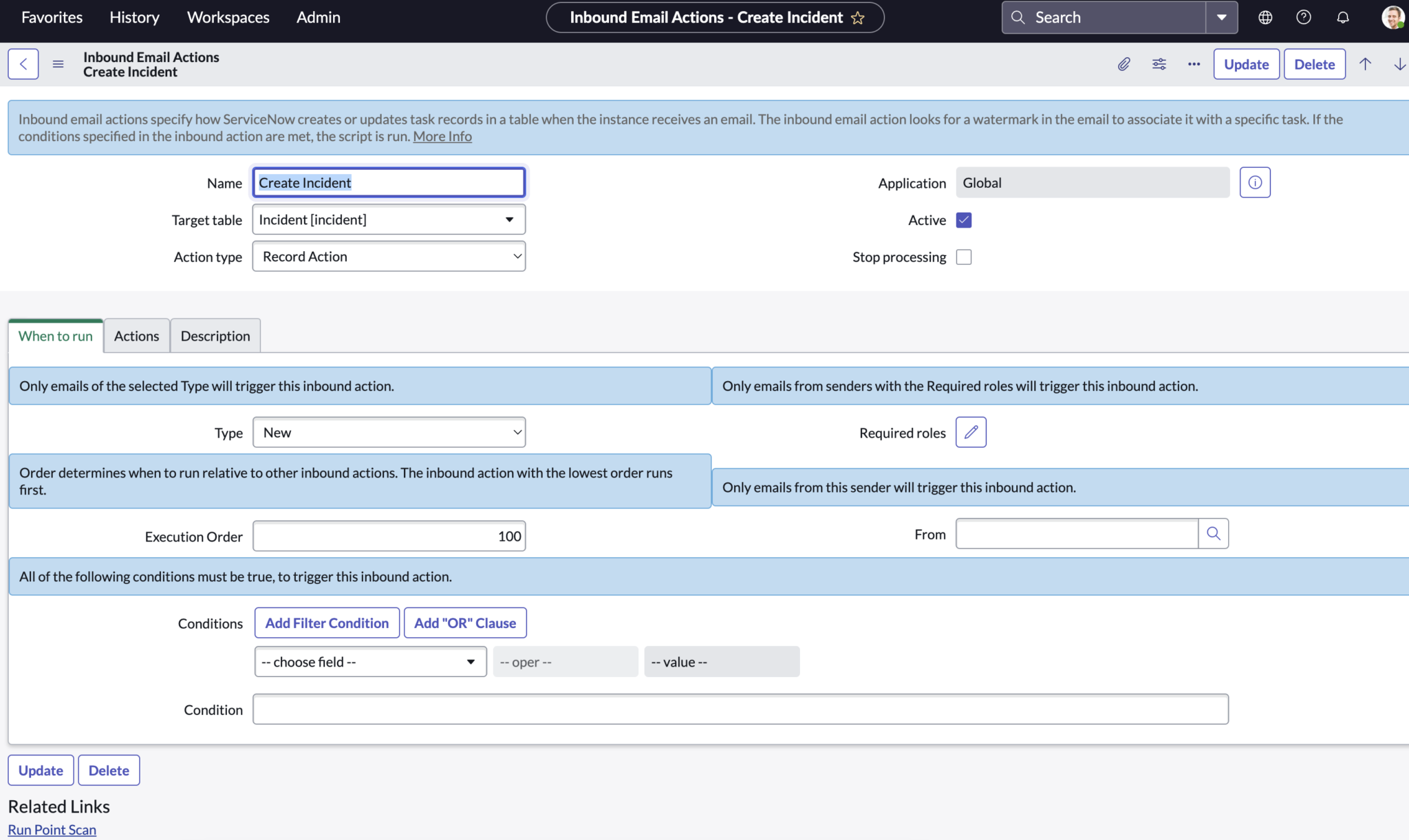Screen dimensions: 1409x840
Task: Click the navigate up arrow in toolbar
Action: pos(1365,63)
